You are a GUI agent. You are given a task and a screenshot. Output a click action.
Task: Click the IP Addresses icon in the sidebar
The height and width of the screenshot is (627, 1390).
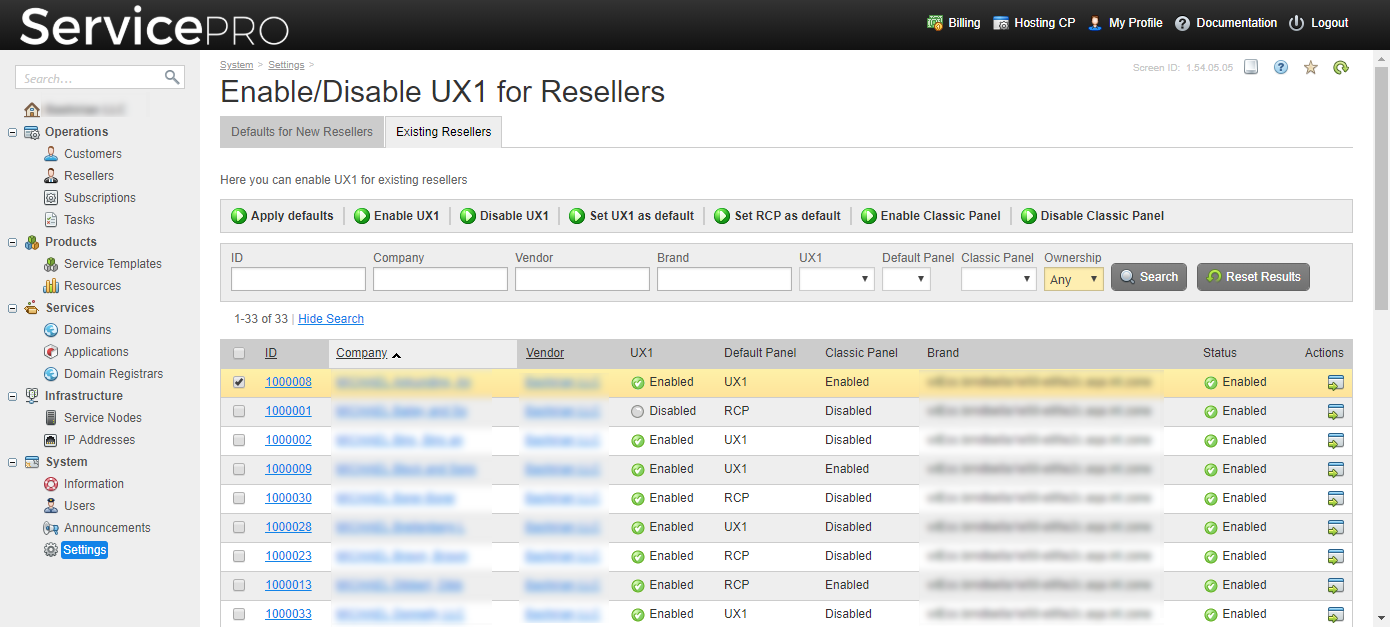51,440
